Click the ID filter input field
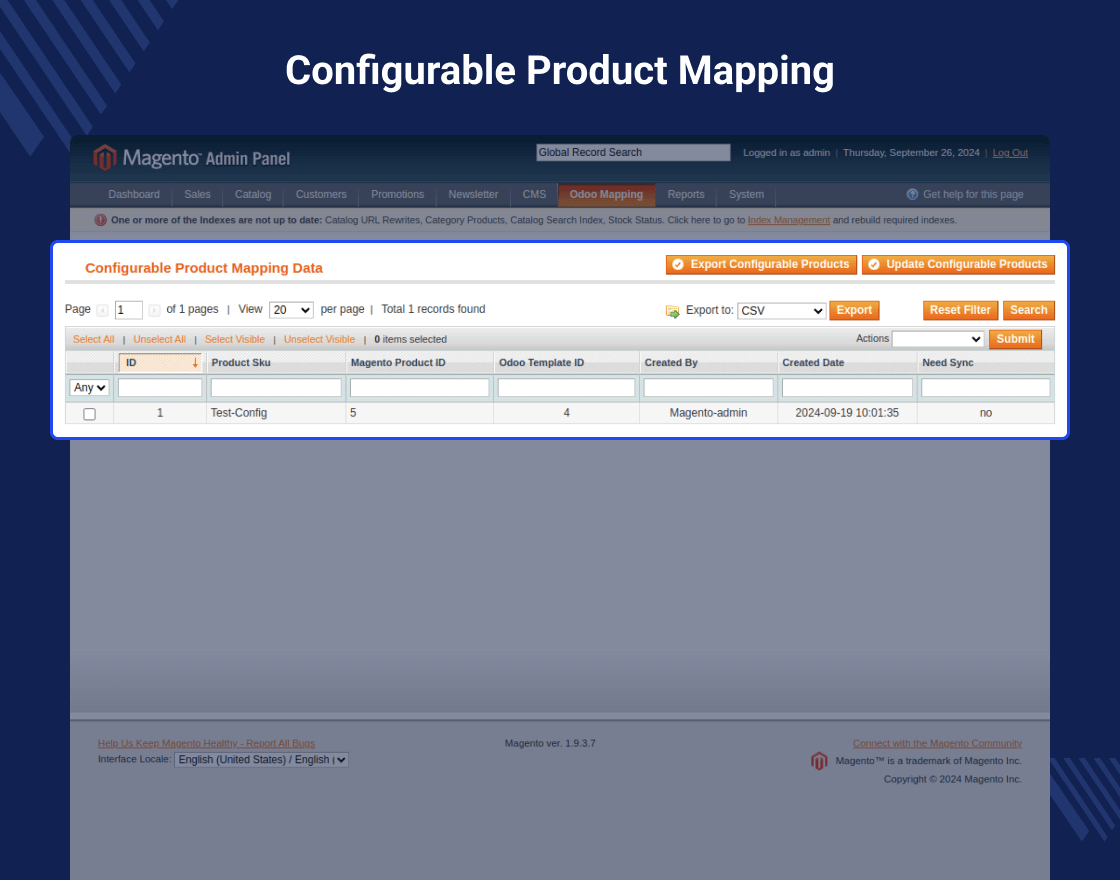The image size is (1120, 880). 160,387
